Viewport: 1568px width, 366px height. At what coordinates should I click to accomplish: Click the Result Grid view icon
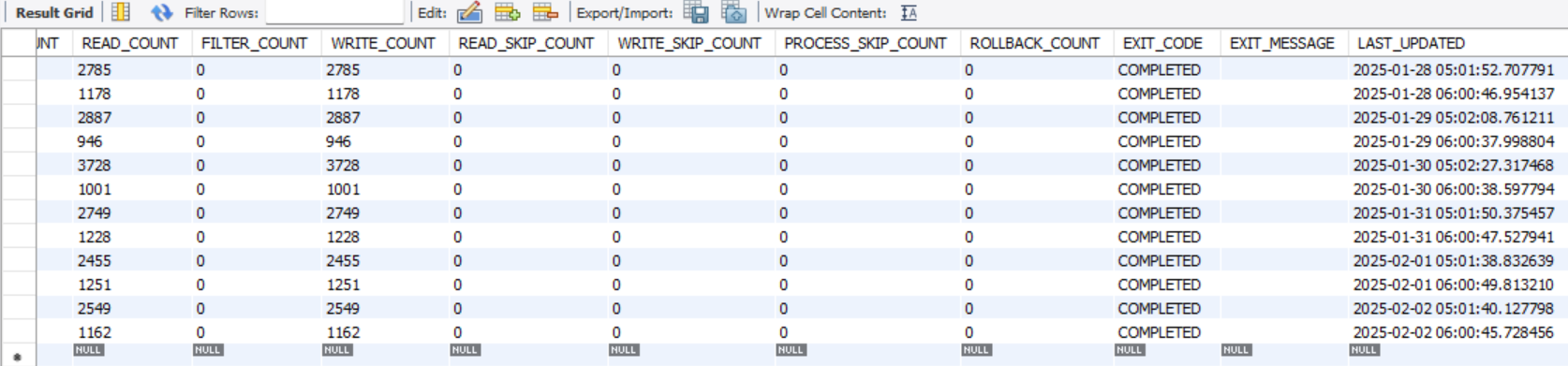121,12
